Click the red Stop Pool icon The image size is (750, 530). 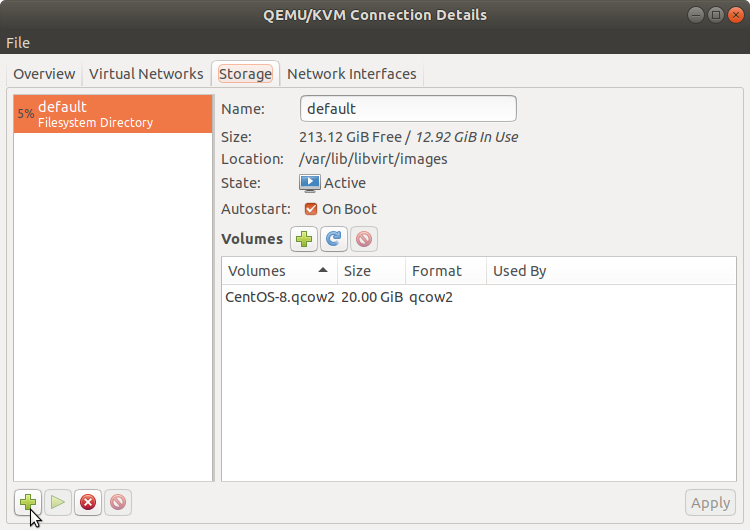click(88, 502)
